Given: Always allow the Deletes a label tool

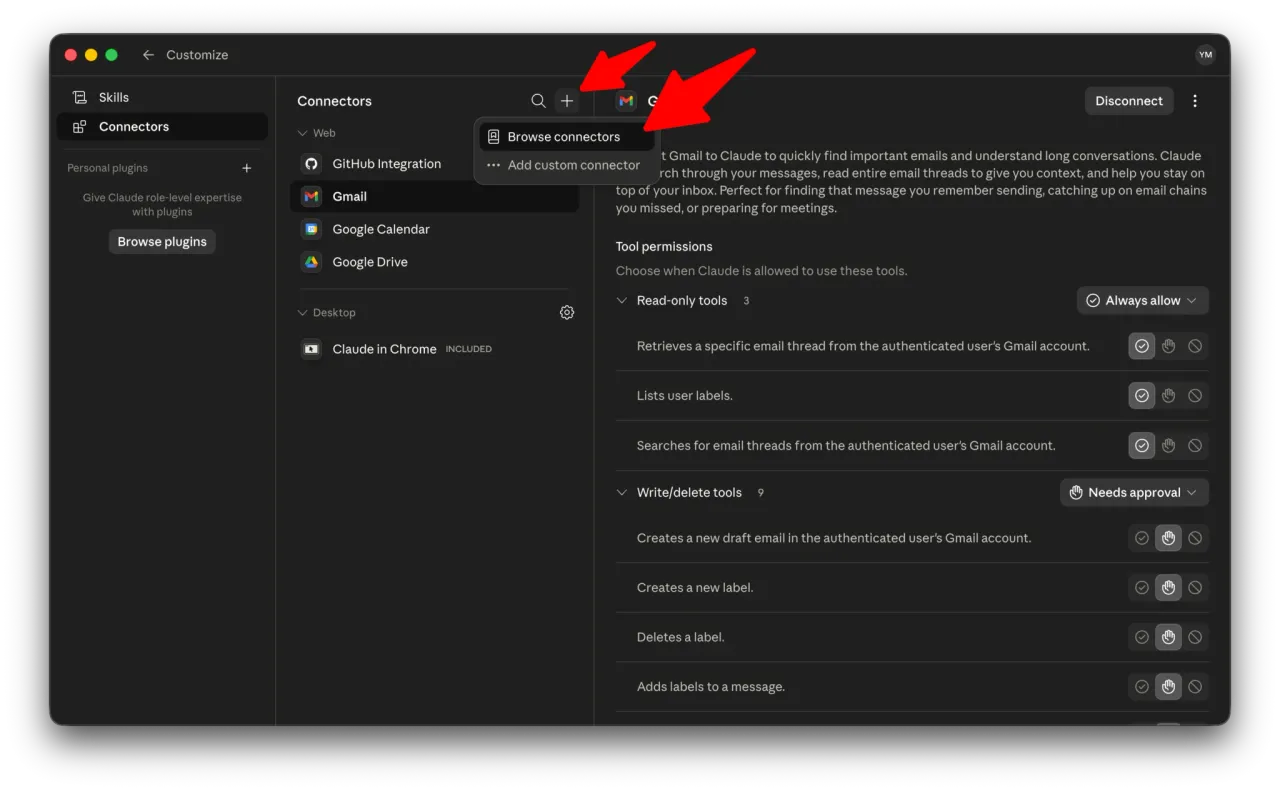Looking at the screenshot, I should (1142, 637).
